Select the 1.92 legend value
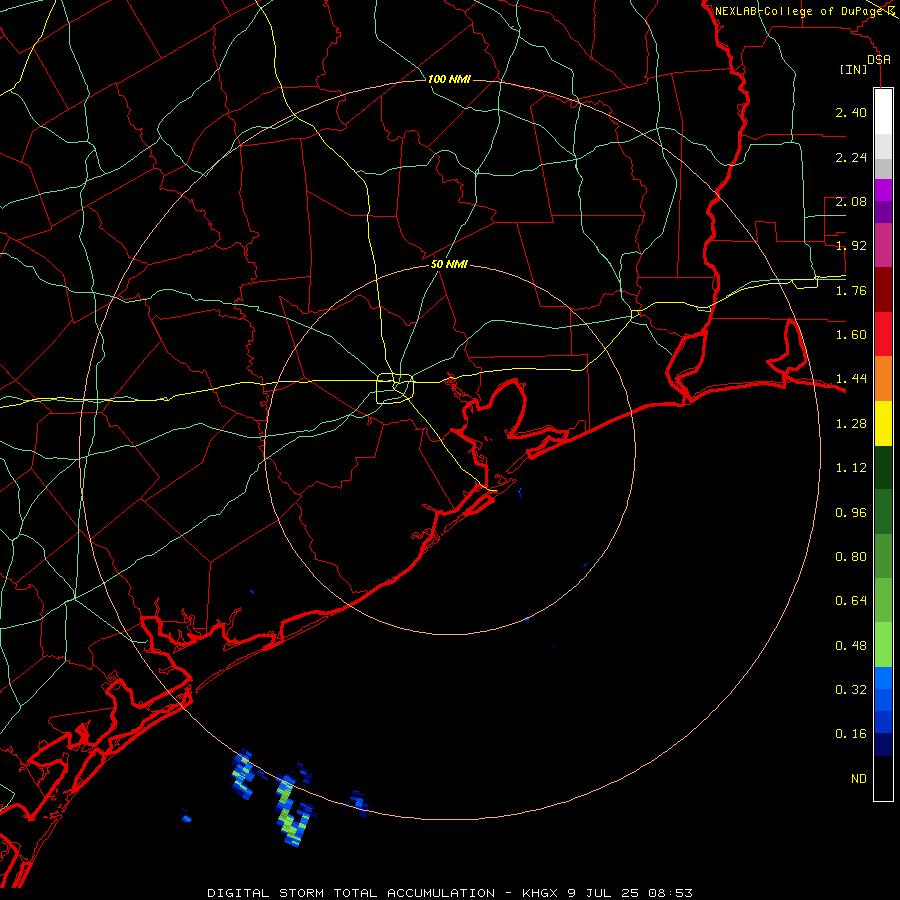This screenshot has height=900, width=900. tap(851, 246)
